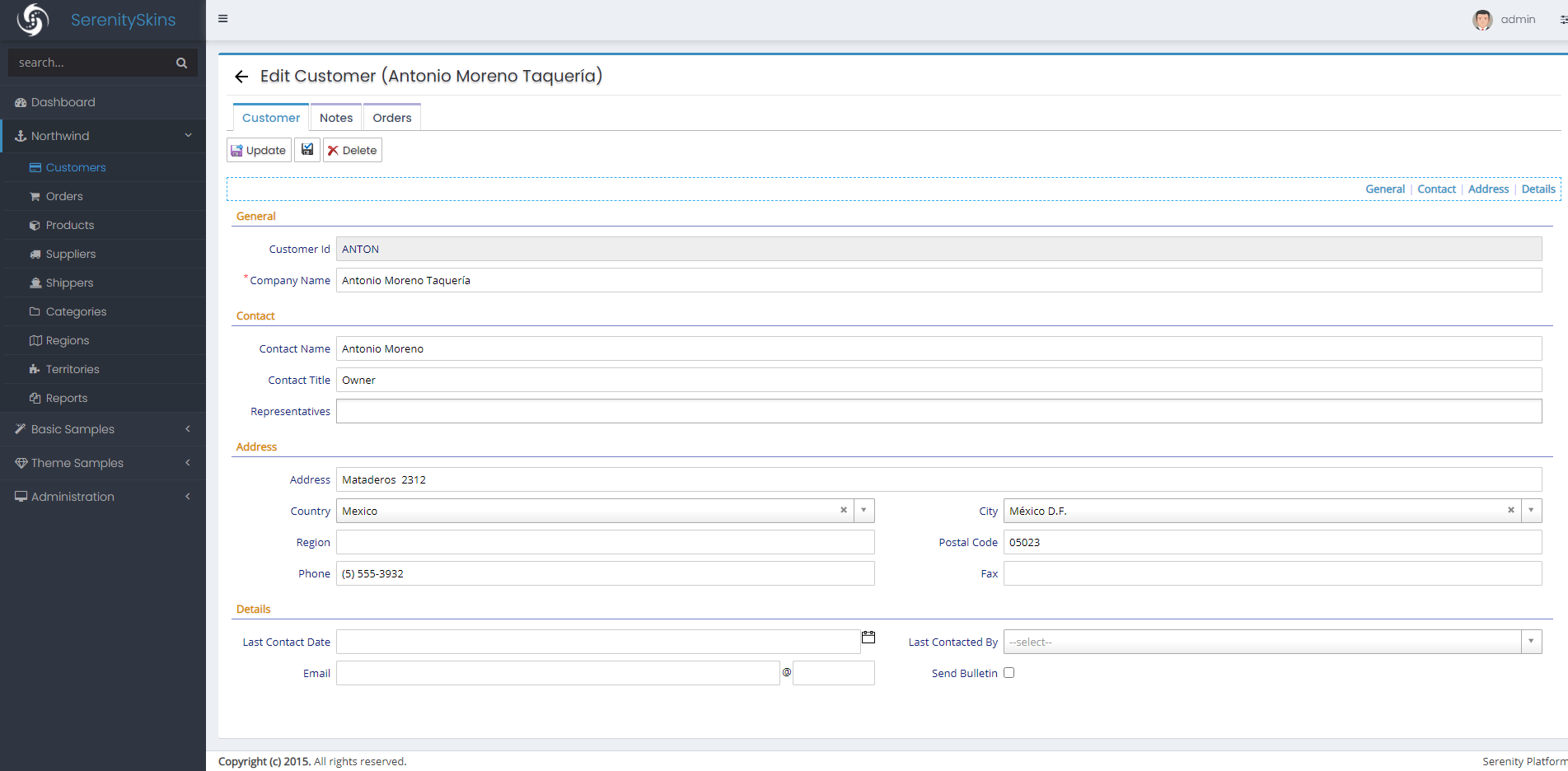Switch to the Customer tab
Screen dimensions: 1568x771
tap(271, 118)
